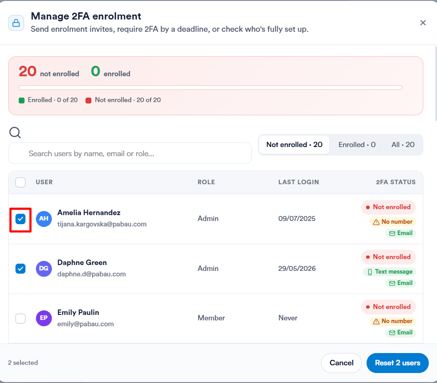Click the Member role for Emily Paulin

click(211, 318)
